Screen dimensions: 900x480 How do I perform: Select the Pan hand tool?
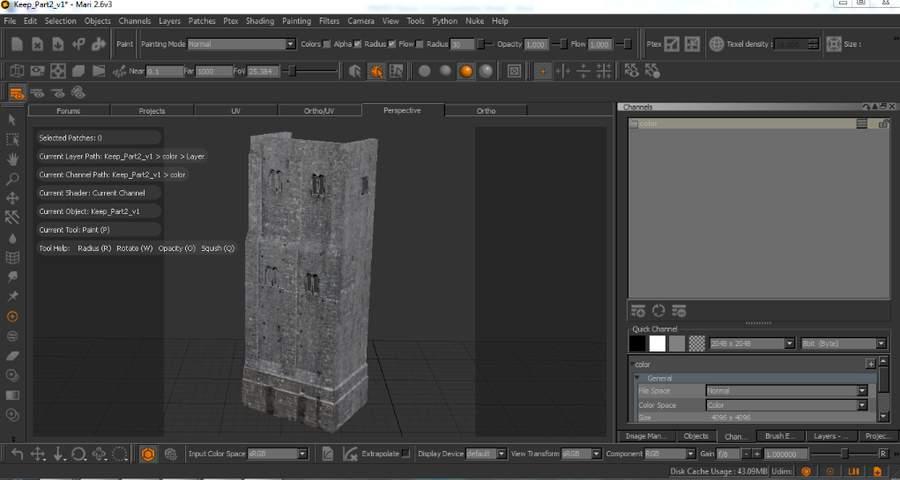[12, 159]
